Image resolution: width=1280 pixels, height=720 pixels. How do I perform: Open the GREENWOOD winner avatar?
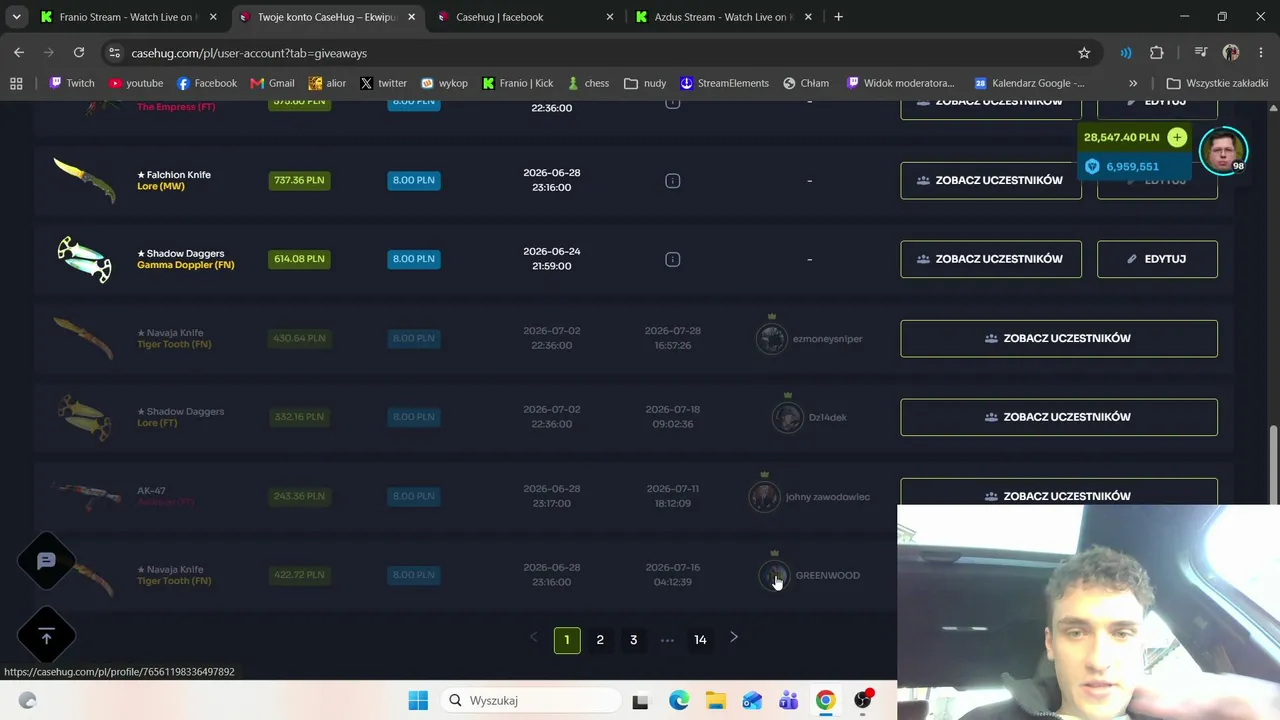coord(775,575)
